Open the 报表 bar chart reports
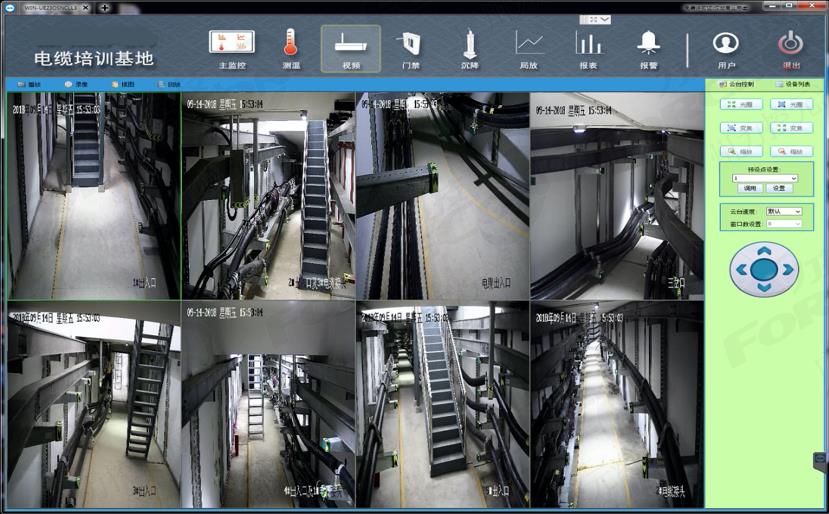The width and height of the screenshot is (829, 514). click(588, 50)
